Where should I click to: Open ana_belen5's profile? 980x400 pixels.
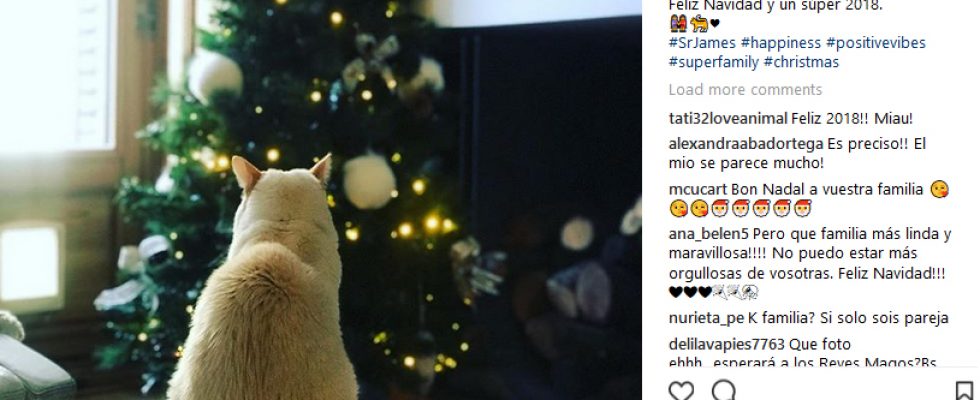(x=709, y=235)
